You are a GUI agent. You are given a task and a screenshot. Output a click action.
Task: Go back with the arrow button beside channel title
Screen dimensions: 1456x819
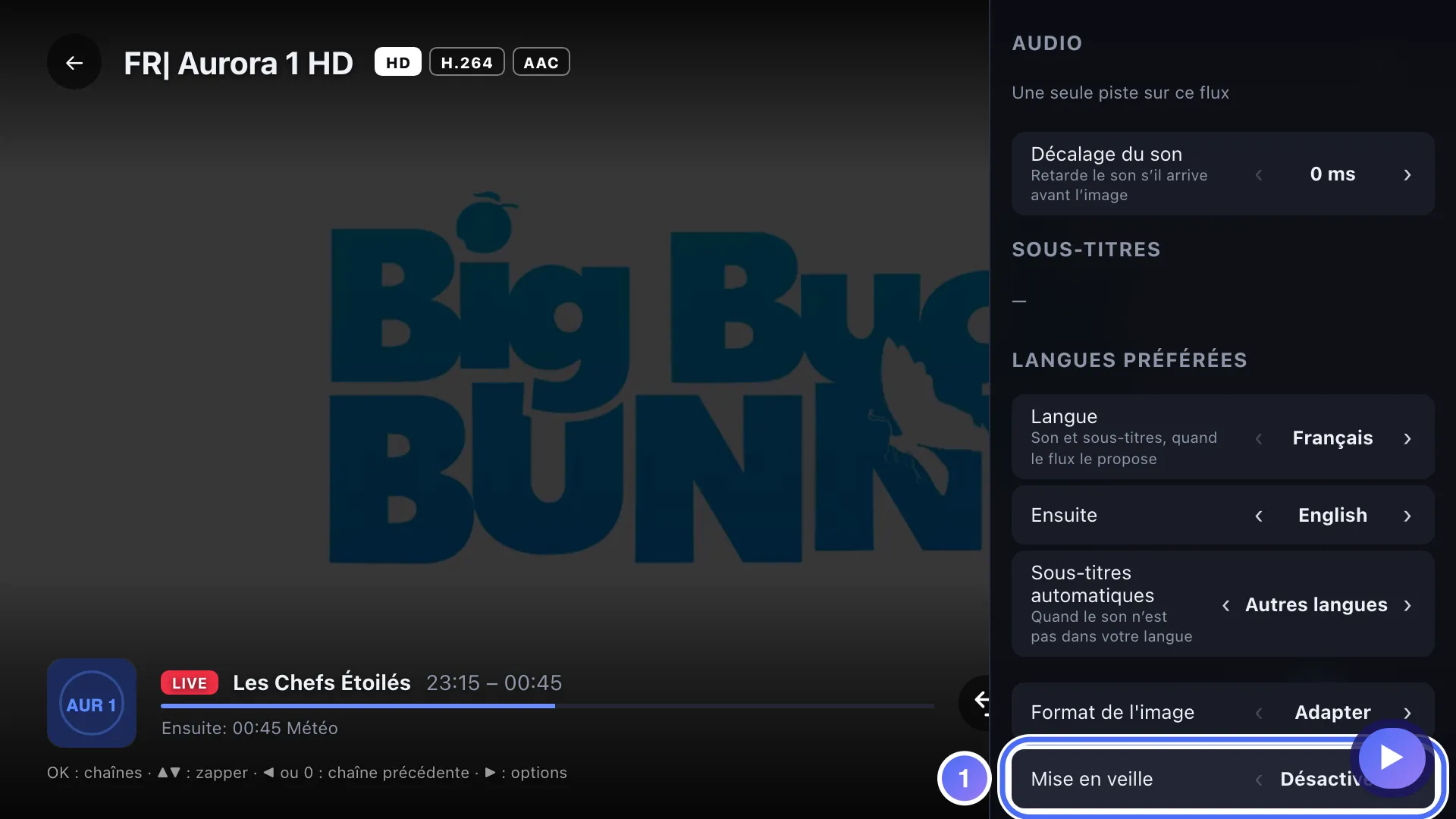coord(74,63)
